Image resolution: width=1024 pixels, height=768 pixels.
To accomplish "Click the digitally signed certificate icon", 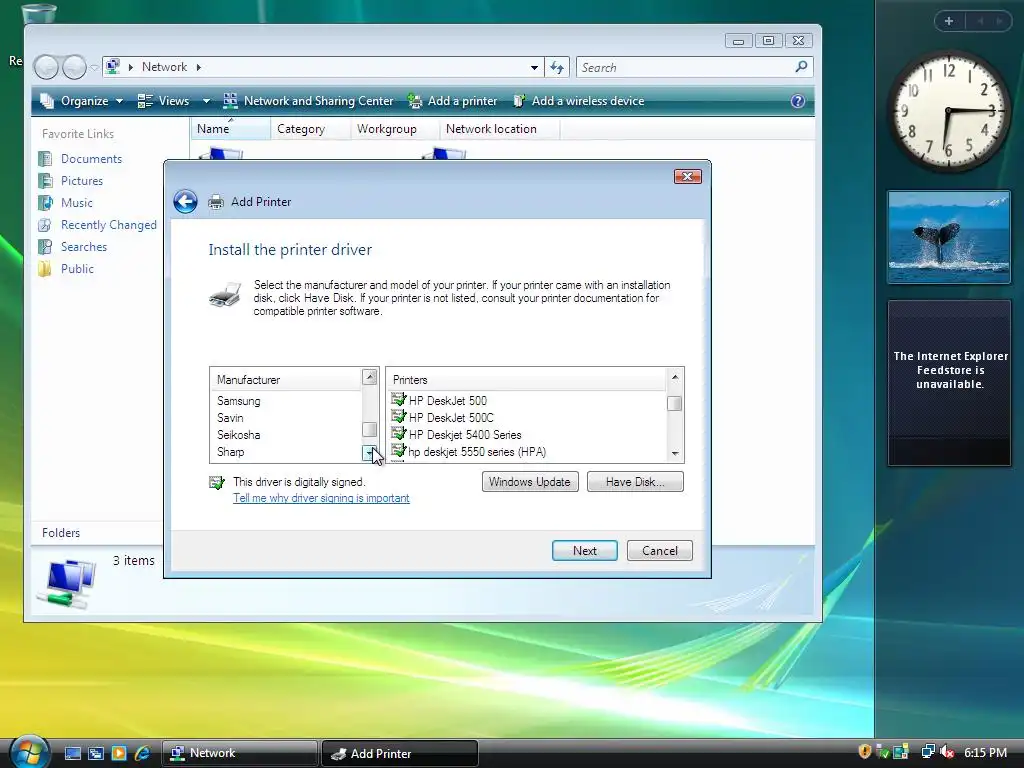I will coord(217,483).
